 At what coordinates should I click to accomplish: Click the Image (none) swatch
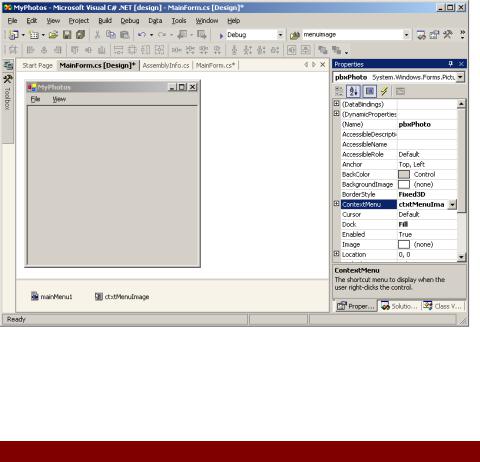coord(404,244)
